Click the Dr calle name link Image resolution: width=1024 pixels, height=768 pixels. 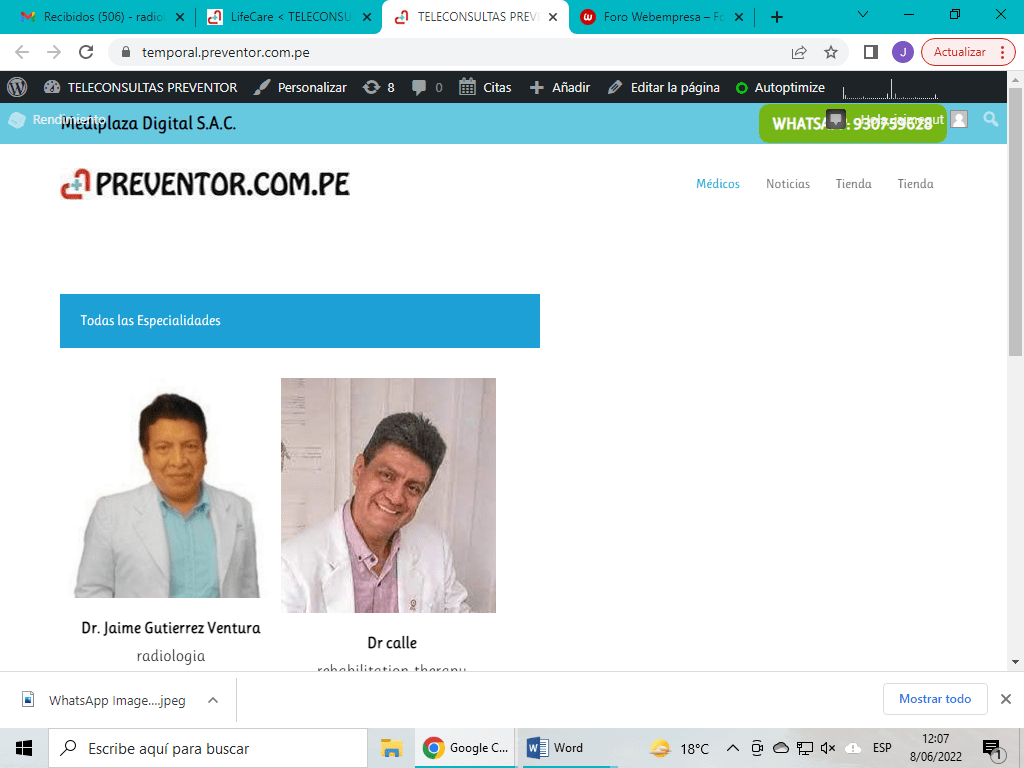392,643
